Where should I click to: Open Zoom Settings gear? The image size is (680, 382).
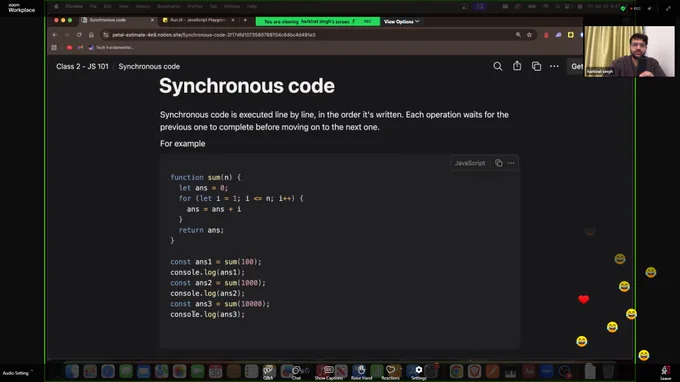[x=418, y=372]
